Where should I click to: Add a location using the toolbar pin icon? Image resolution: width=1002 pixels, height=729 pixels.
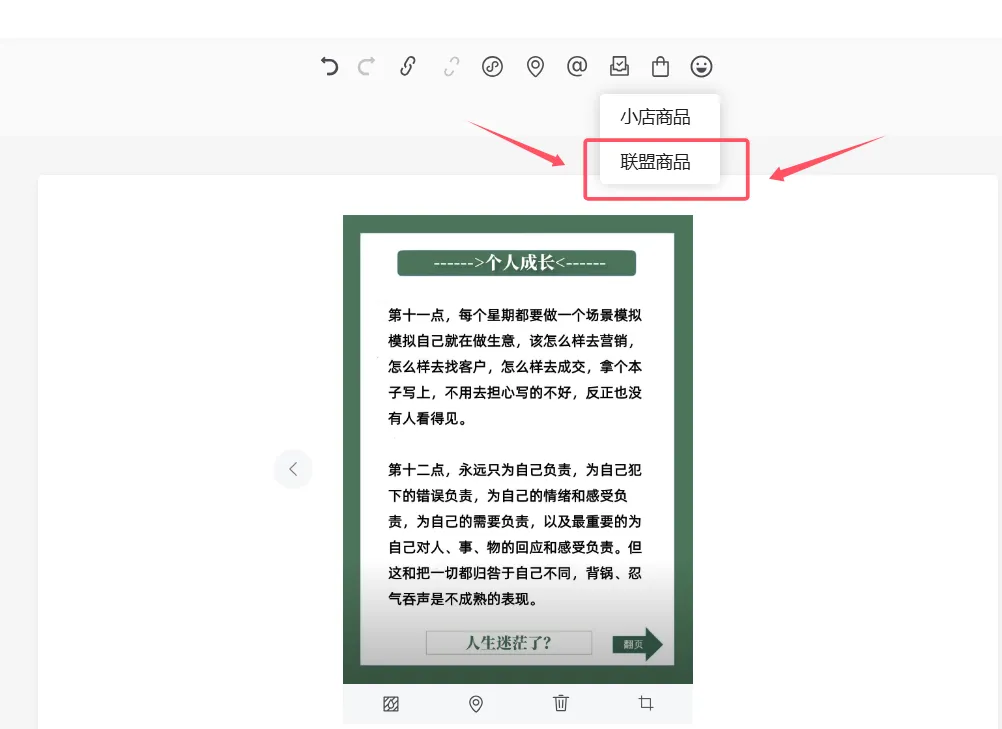pos(535,66)
